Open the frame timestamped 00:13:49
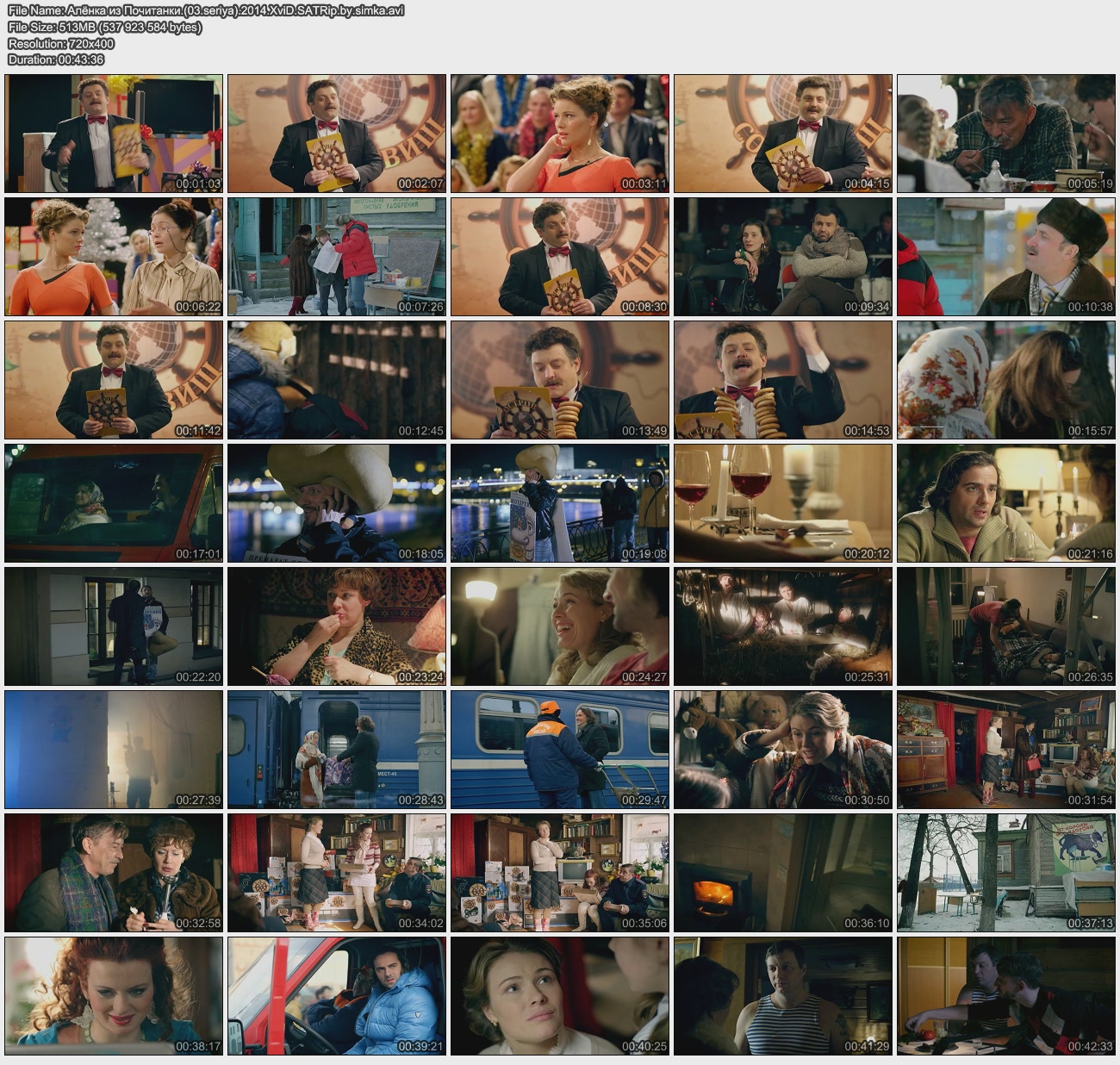The image size is (1120, 1065). pyautogui.click(x=559, y=380)
